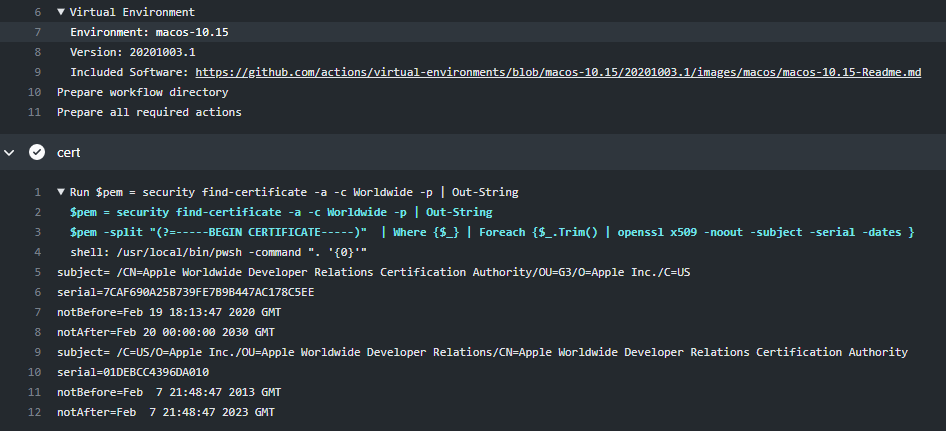Click the Environment: macos-10.15 log line
The width and height of the screenshot is (946, 431).
tap(149, 32)
